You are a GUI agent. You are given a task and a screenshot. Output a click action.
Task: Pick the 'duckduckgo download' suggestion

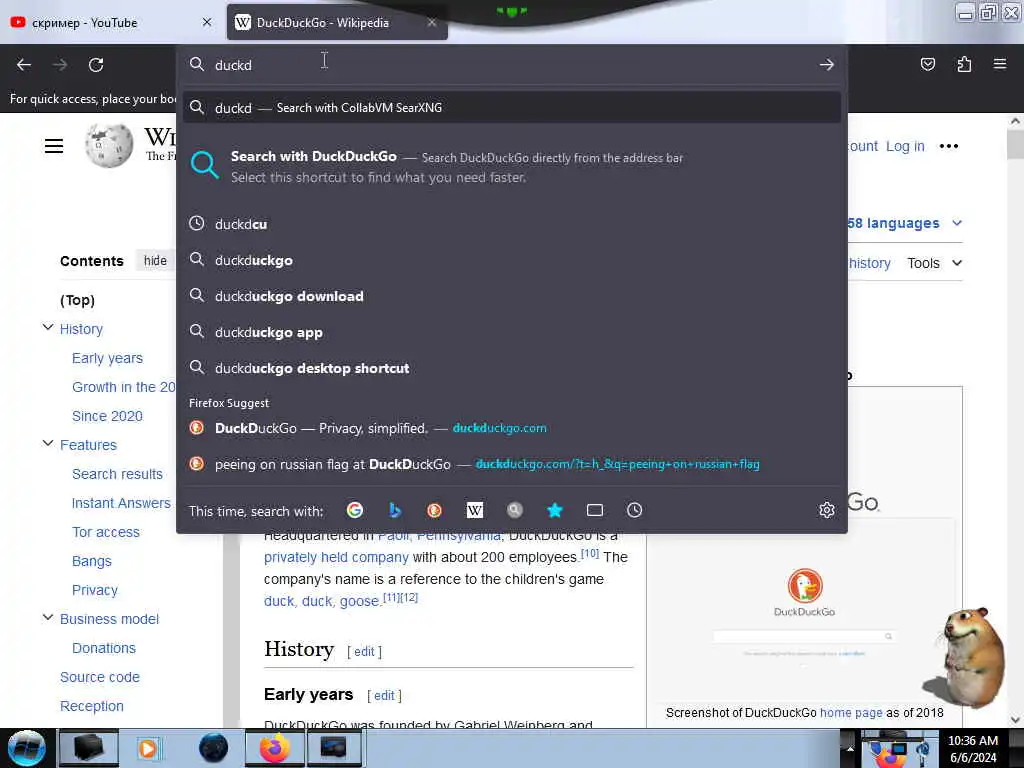coord(512,296)
